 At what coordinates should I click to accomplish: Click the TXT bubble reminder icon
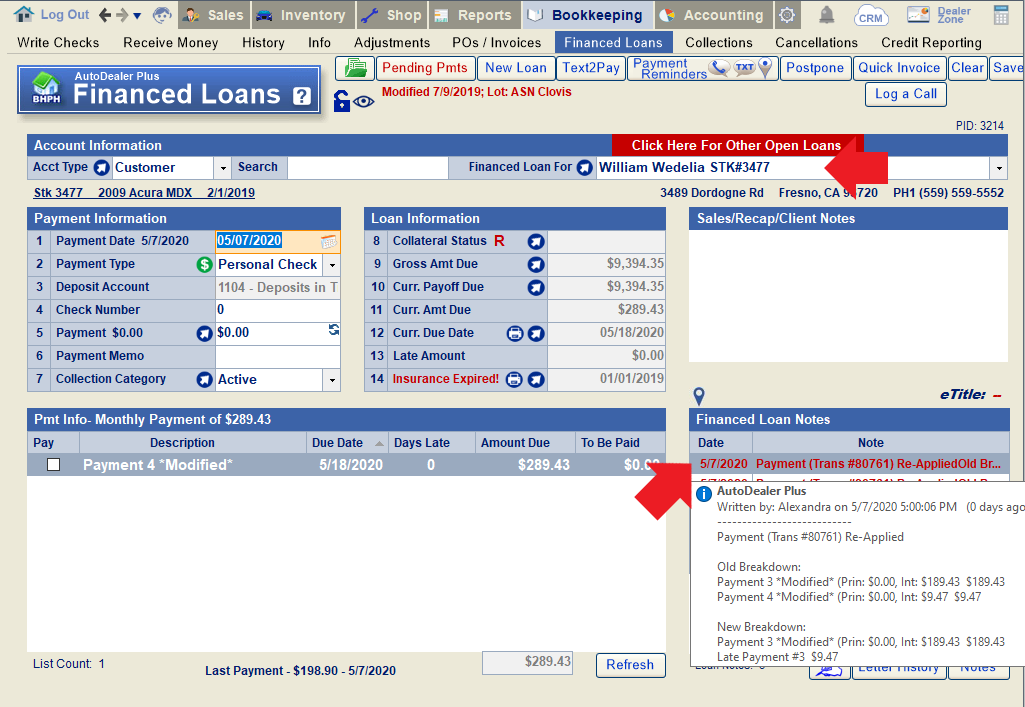(744, 67)
